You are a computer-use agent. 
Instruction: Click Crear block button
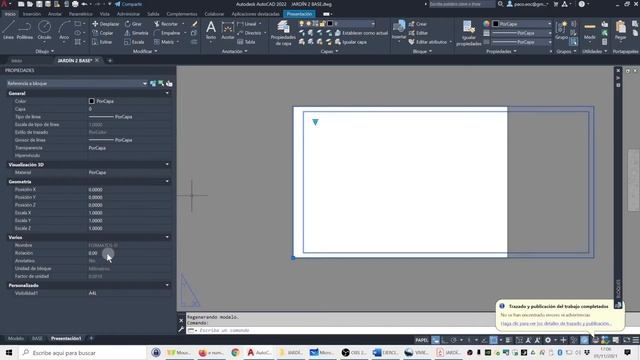point(418,24)
